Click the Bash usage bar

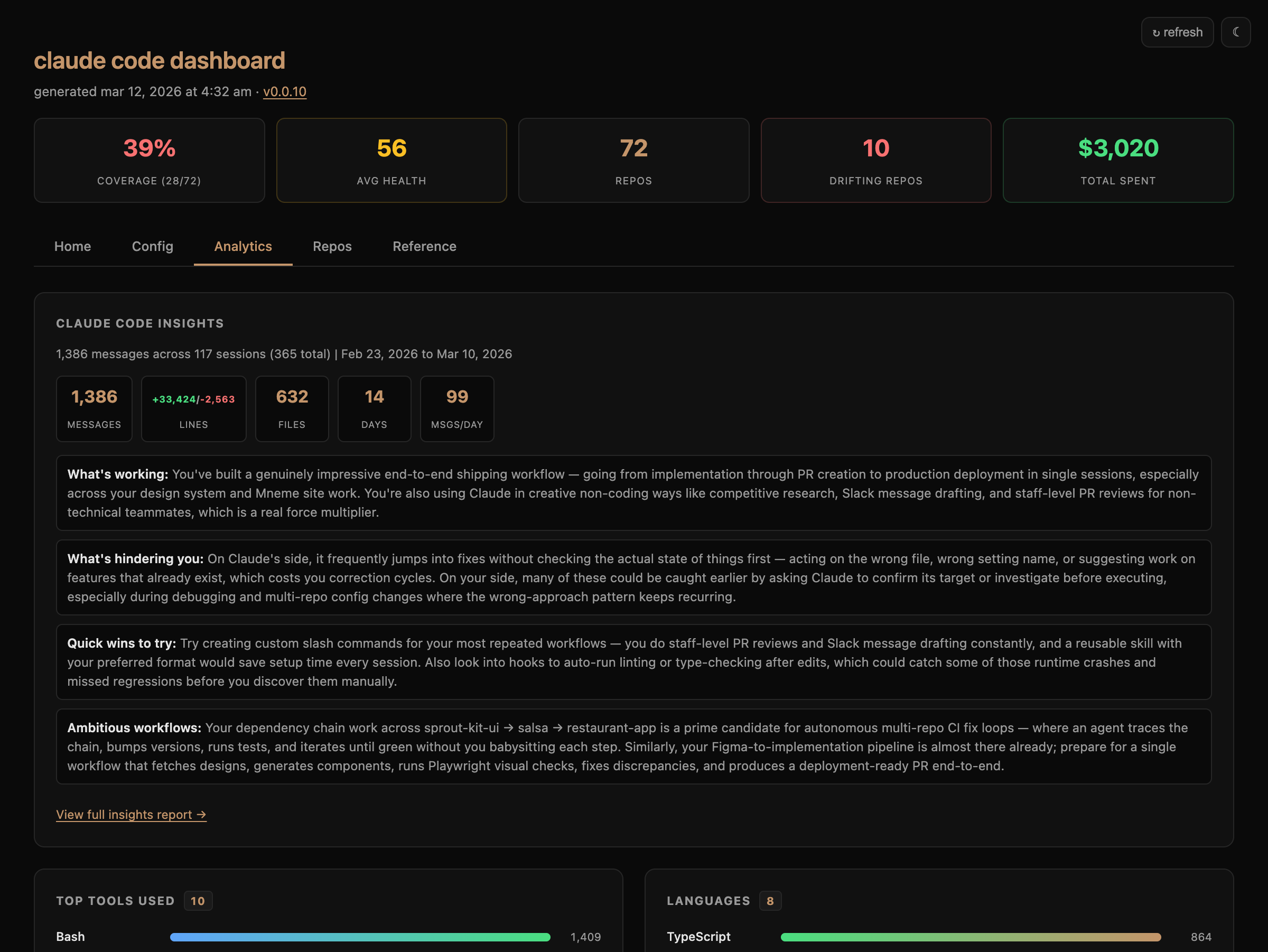coord(360,937)
